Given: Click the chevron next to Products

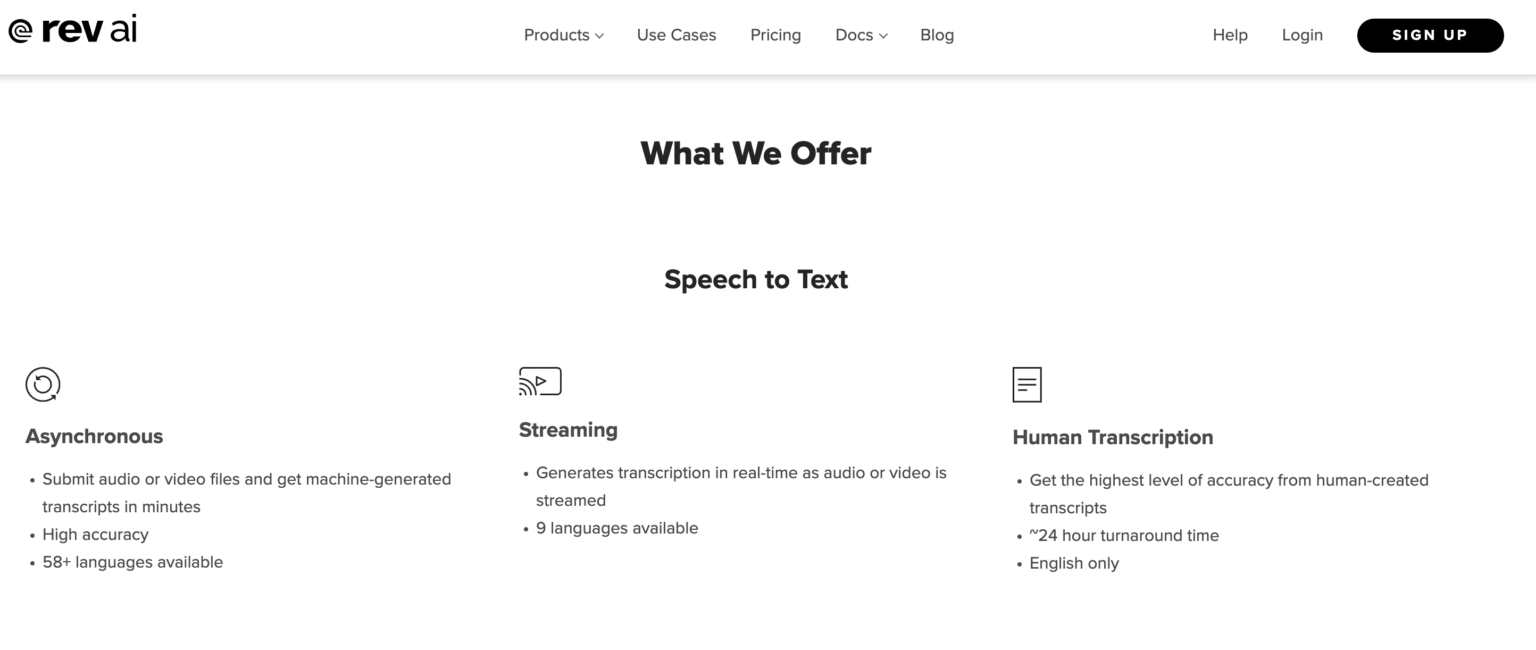Looking at the screenshot, I should click(x=599, y=36).
